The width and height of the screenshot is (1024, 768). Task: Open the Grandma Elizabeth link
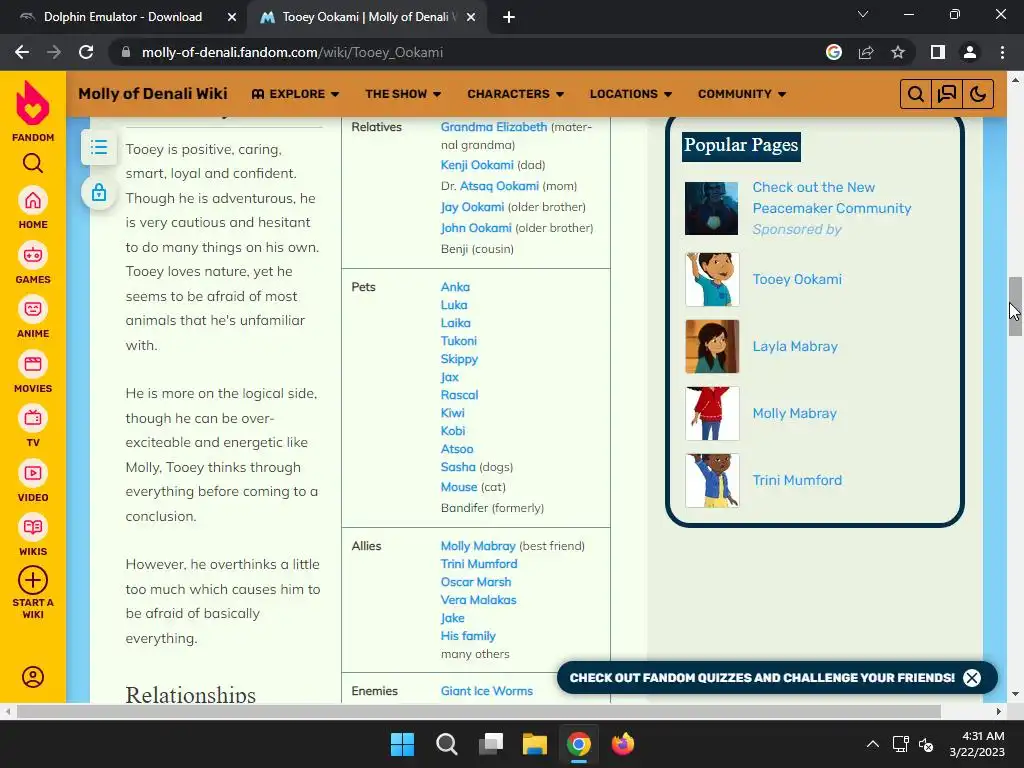[x=494, y=127]
